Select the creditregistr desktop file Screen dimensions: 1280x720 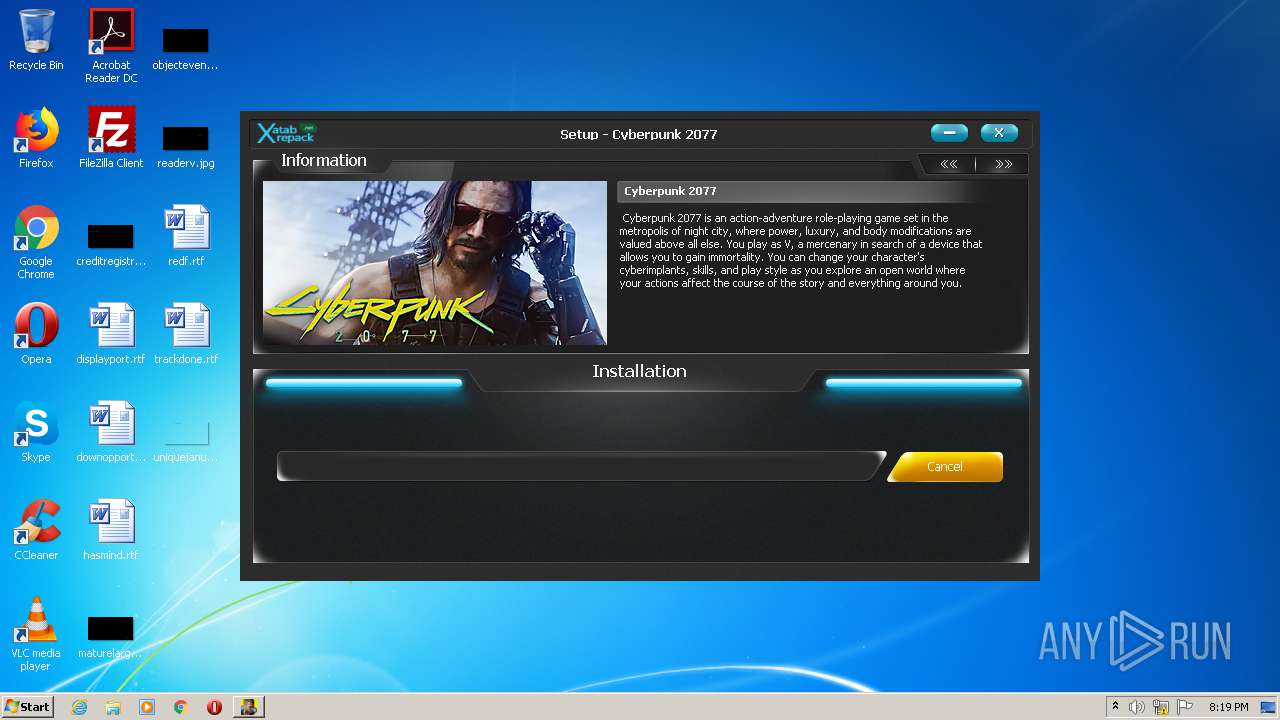point(111,243)
